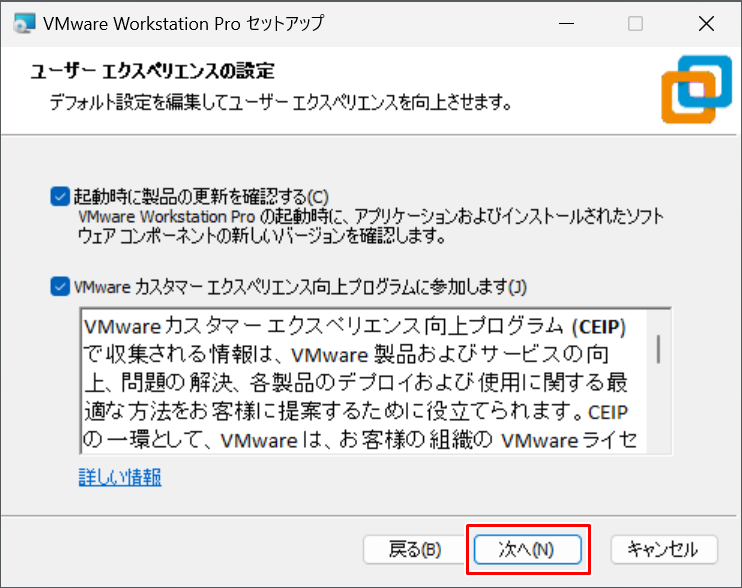Image resolution: width=742 pixels, height=588 pixels.
Task: Toggle the check for product updates on startup checkbox
Action: 60,196
